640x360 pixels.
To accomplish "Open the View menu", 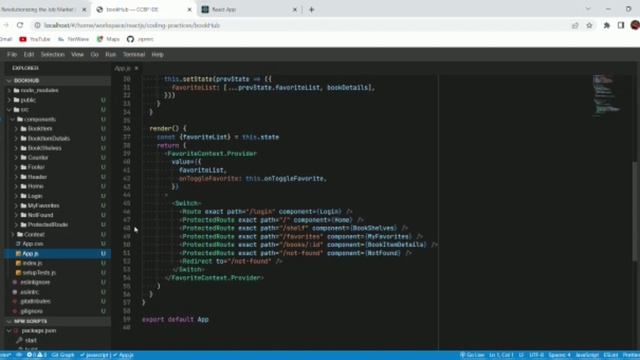I will (77, 54).
